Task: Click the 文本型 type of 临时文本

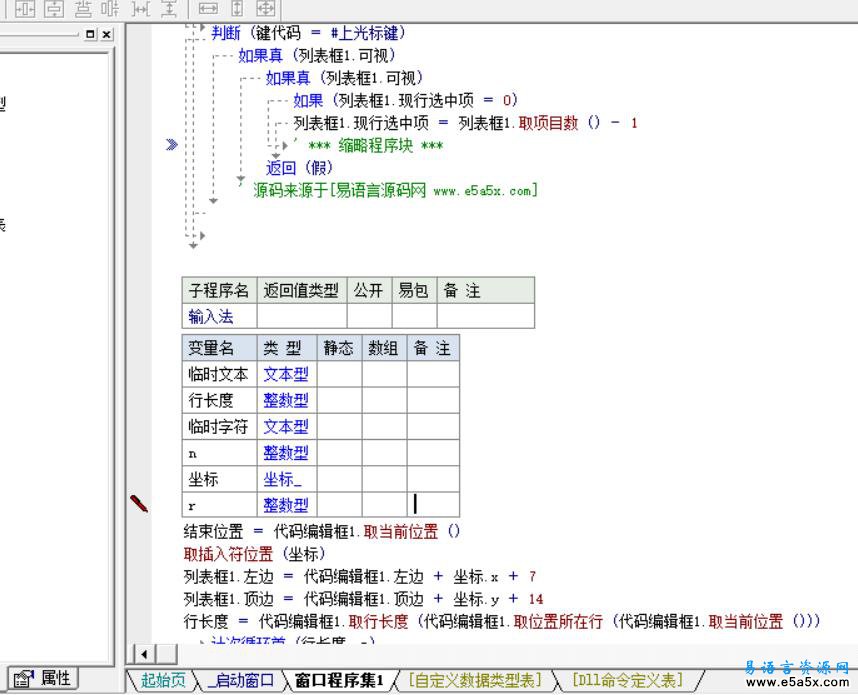Action: tap(287, 374)
